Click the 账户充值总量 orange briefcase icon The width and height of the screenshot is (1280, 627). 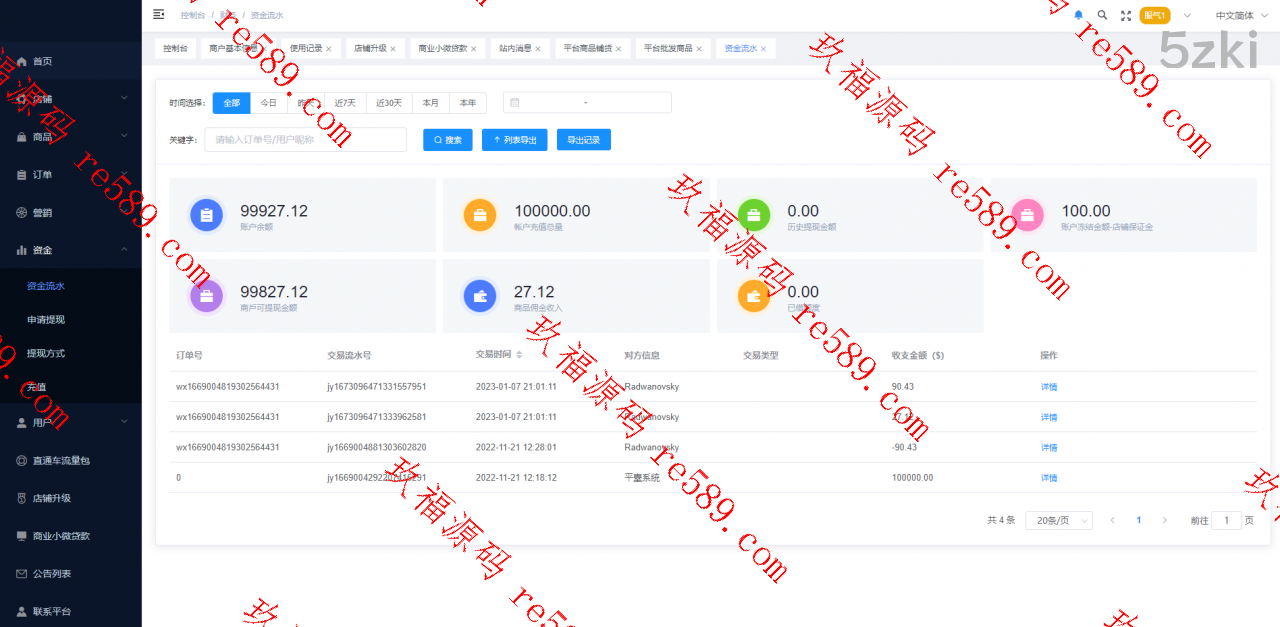pyautogui.click(x=479, y=215)
